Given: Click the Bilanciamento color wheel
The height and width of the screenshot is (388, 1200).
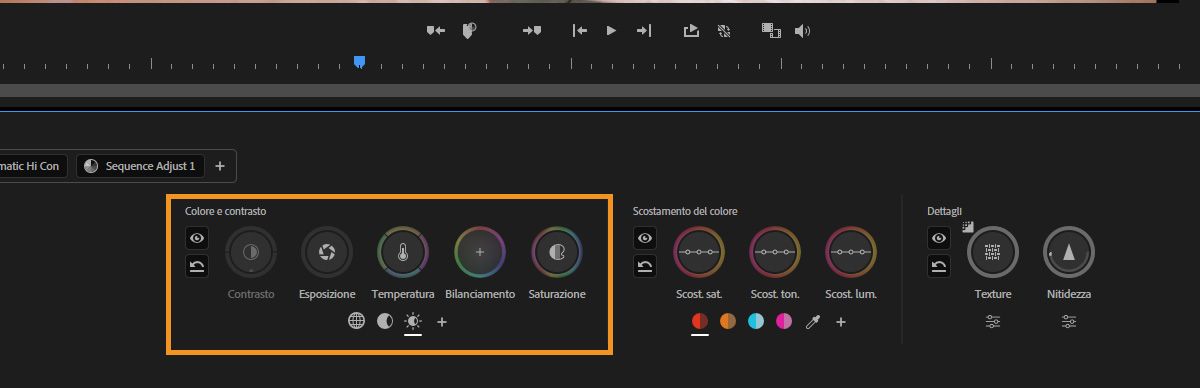Looking at the screenshot, I should 480,253.
